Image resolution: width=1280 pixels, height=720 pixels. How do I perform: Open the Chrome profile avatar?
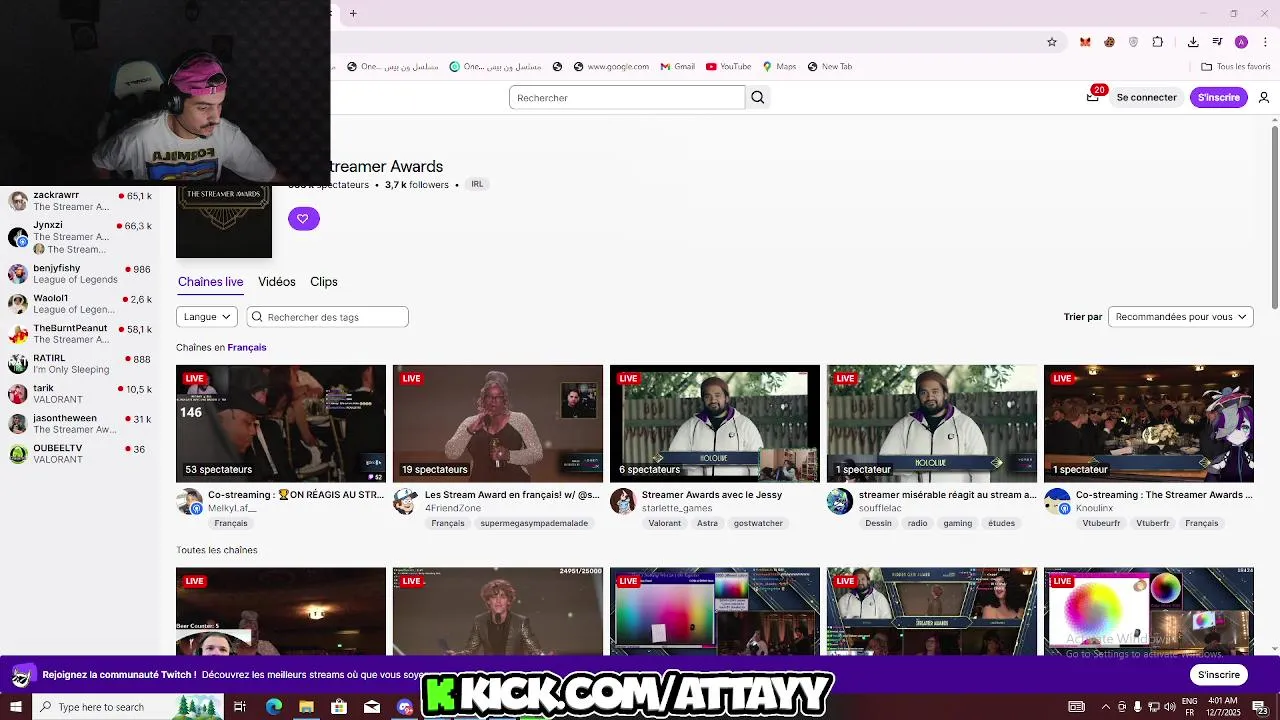[x=1241, y=42]
